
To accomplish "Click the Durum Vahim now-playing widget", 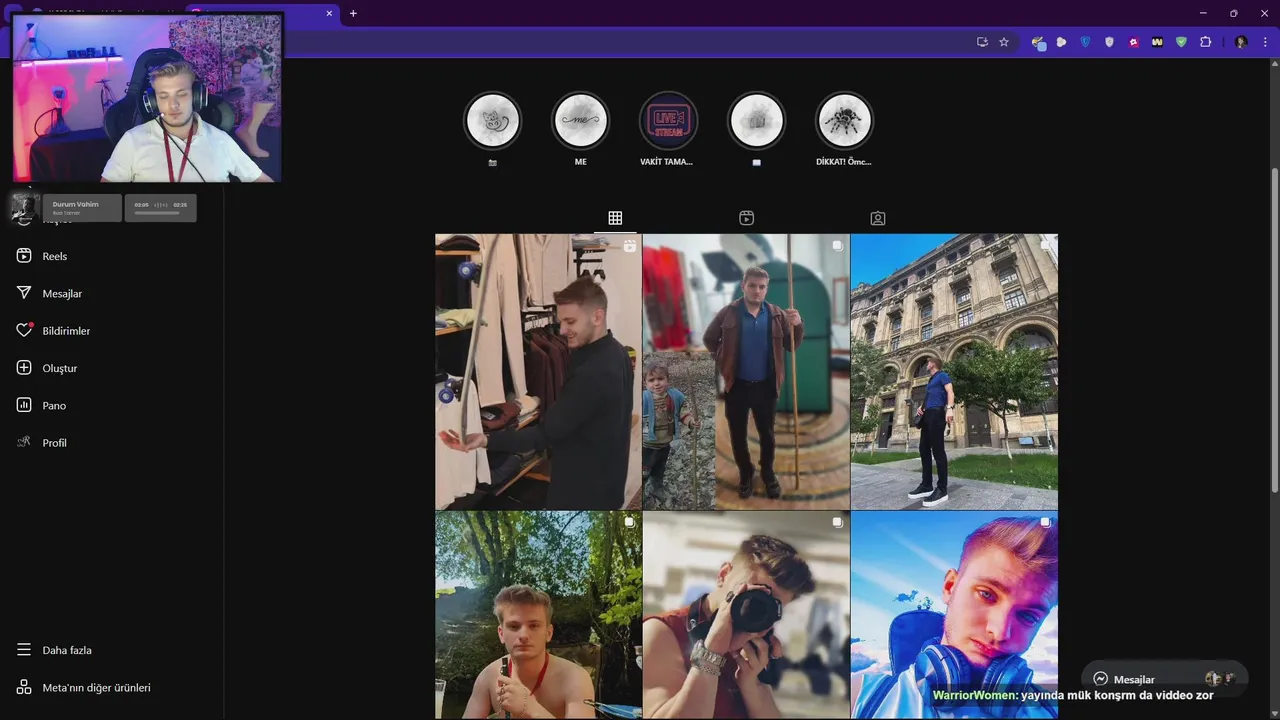I will point(82,208).
